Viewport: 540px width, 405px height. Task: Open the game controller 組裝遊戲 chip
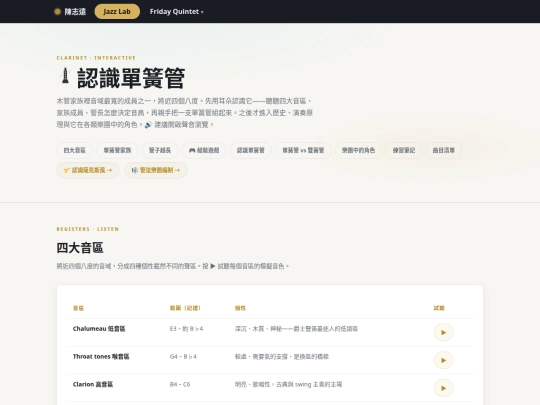[x=204, y=150]
